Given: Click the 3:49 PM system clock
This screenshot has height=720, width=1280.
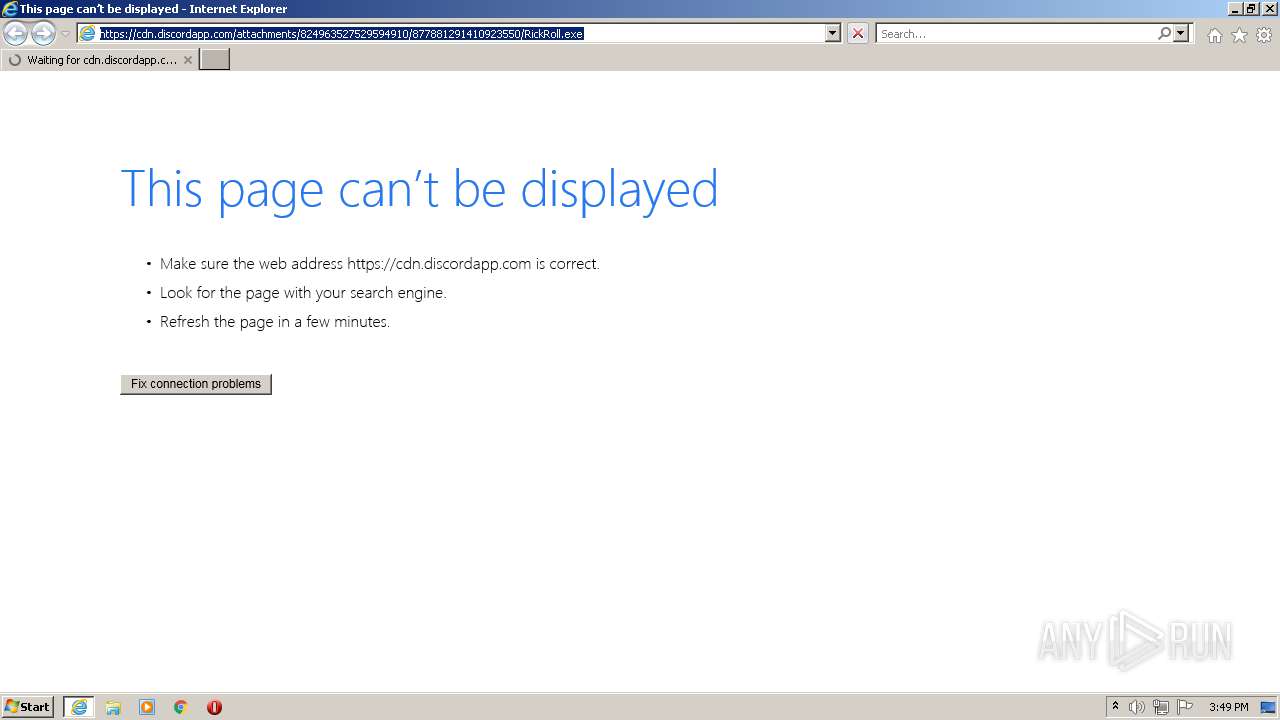Looking at the screenshot, I should pos(1228,707).
